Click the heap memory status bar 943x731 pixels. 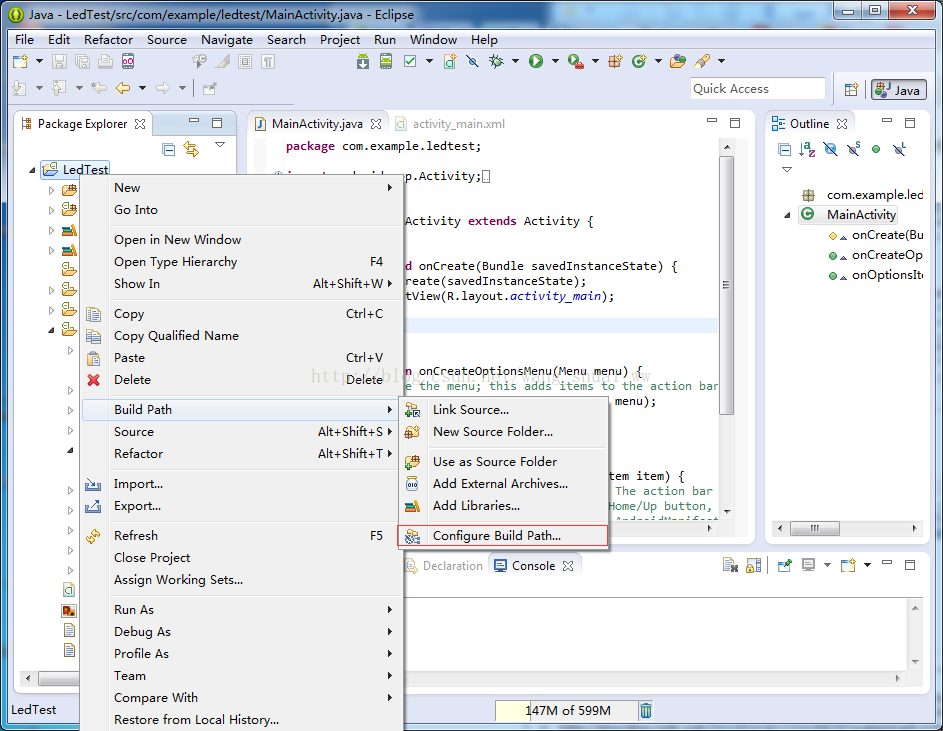point(566,711)
